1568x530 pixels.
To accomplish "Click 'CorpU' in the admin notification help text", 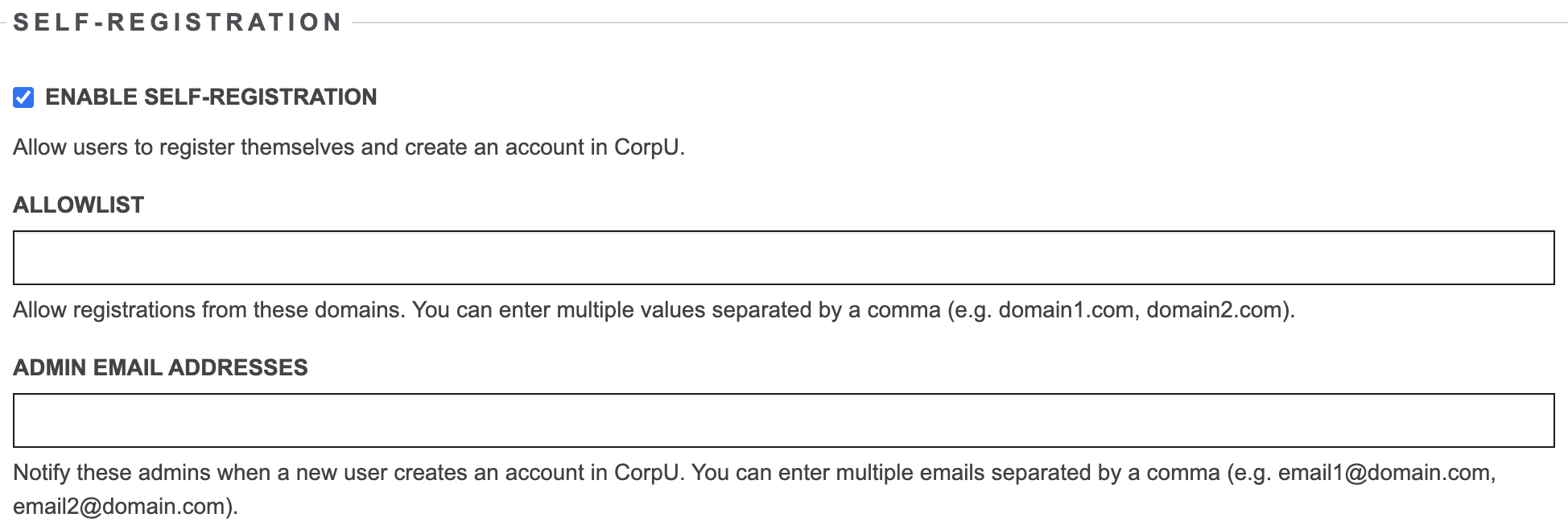I will pos(647,473).
